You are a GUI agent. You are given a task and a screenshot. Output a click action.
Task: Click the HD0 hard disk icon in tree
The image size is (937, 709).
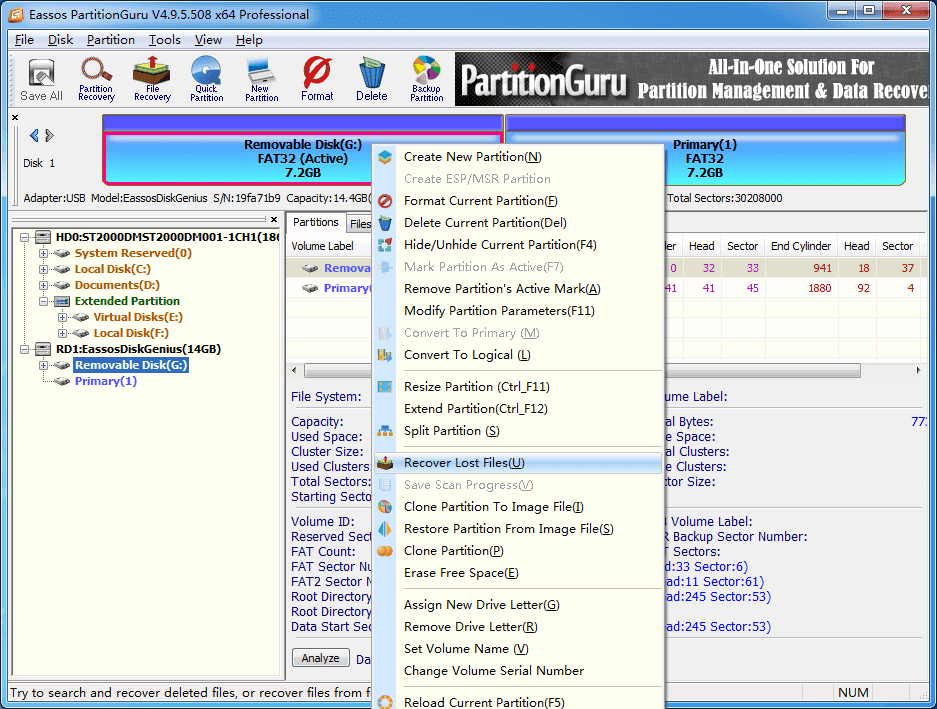43,237
